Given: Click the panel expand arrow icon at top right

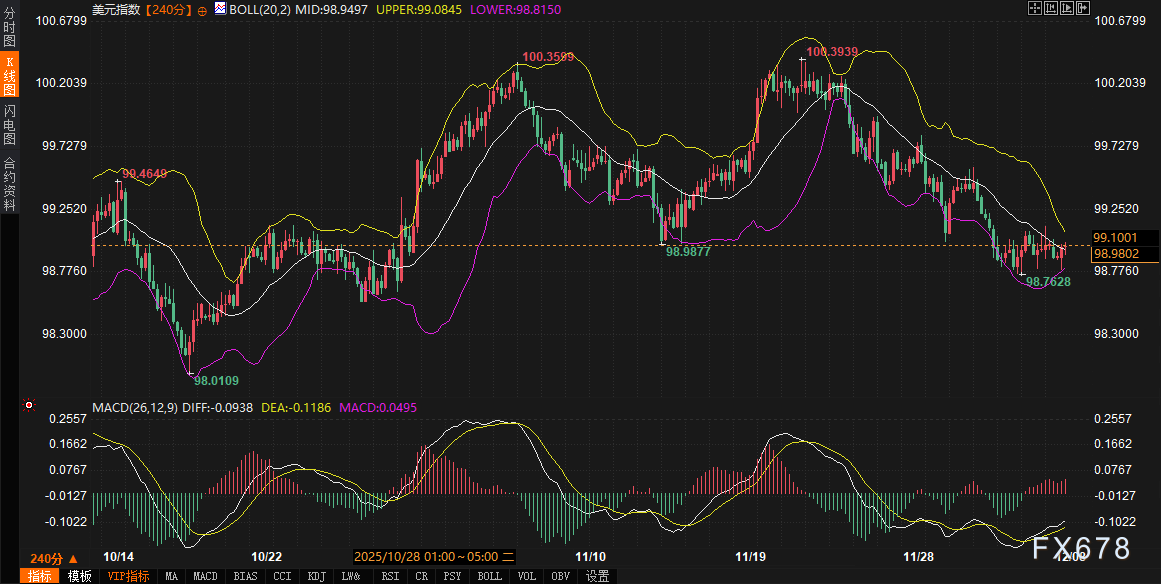Looking at the screenshot, I should (1082, 8).
